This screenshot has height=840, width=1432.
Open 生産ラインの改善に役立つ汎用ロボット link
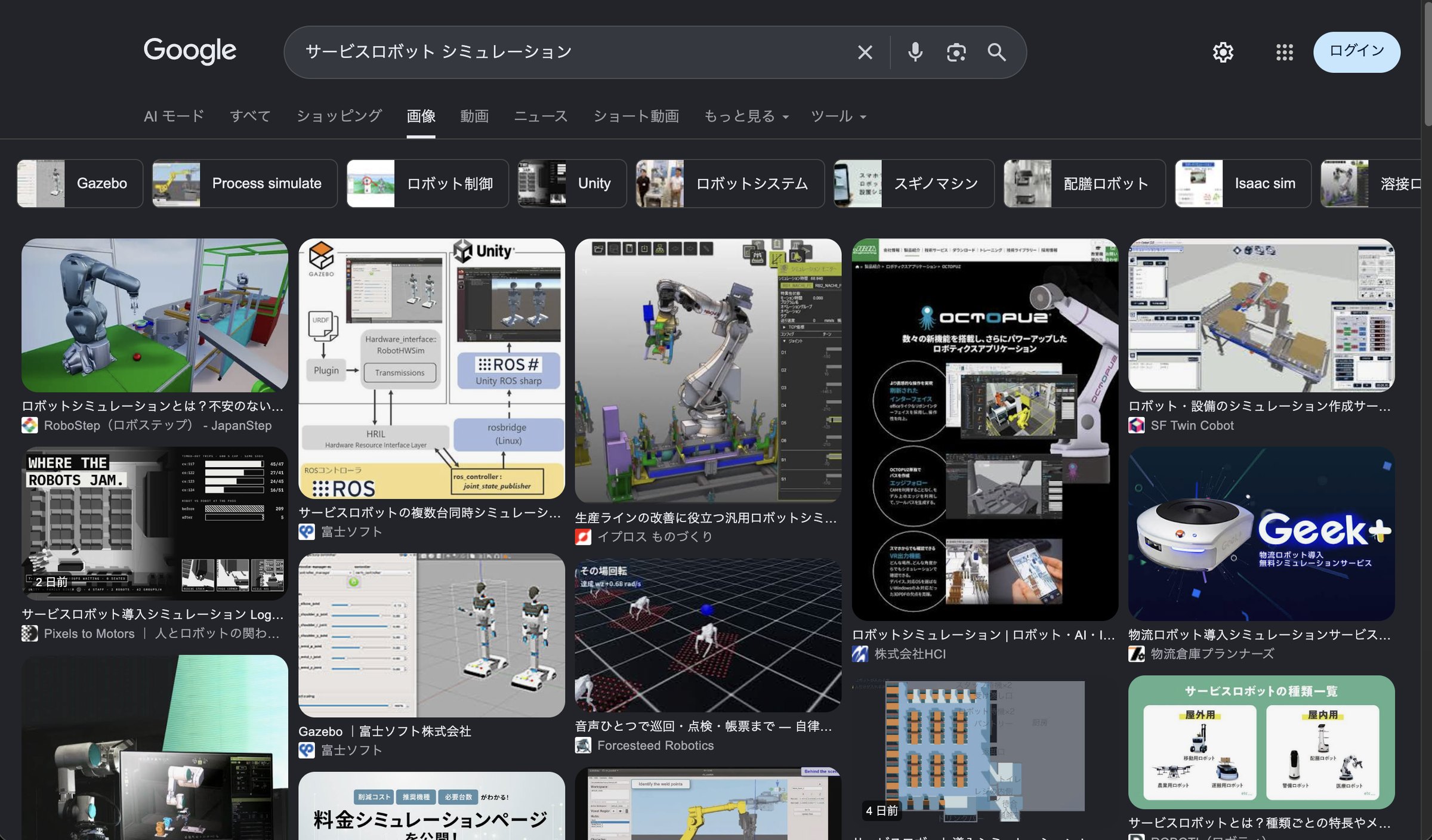(706, 518)
